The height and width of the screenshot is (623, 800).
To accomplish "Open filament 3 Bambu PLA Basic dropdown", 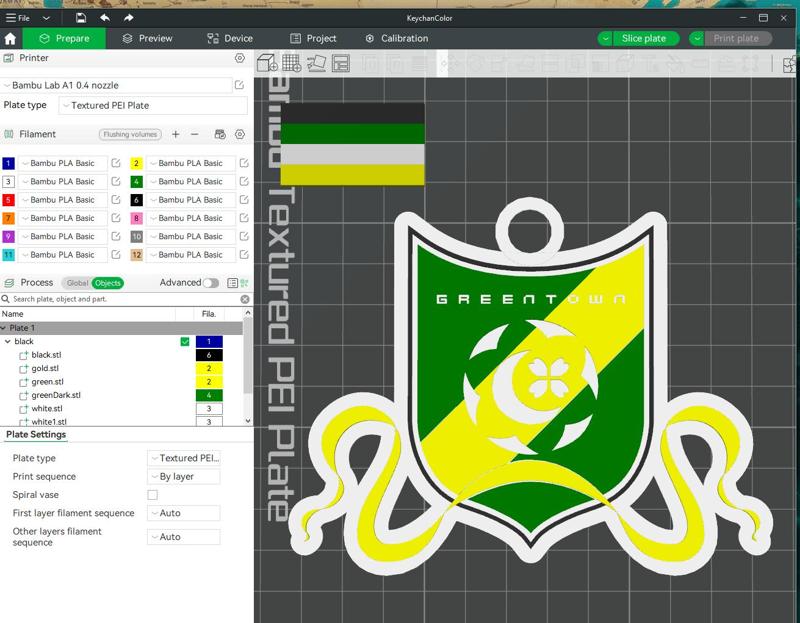I will pyautogui.click(x=63, y=182).
